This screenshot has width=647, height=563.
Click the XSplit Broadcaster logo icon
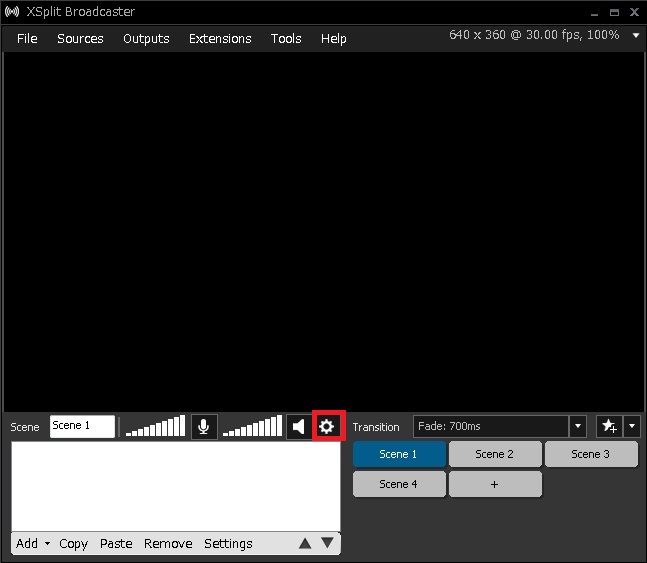tap(12, 11)
